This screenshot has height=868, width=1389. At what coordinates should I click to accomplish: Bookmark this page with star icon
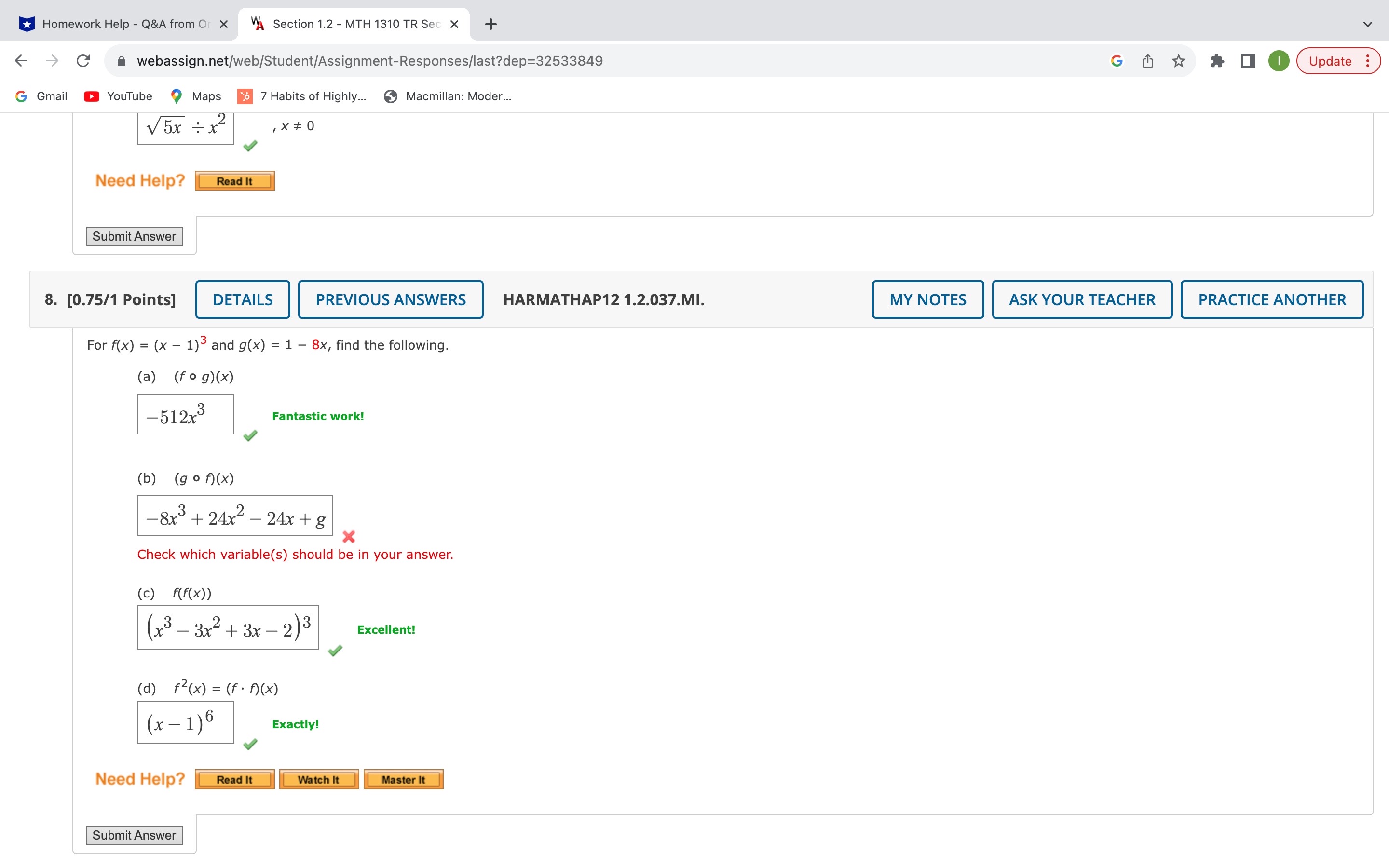(x=1178, y=61)
